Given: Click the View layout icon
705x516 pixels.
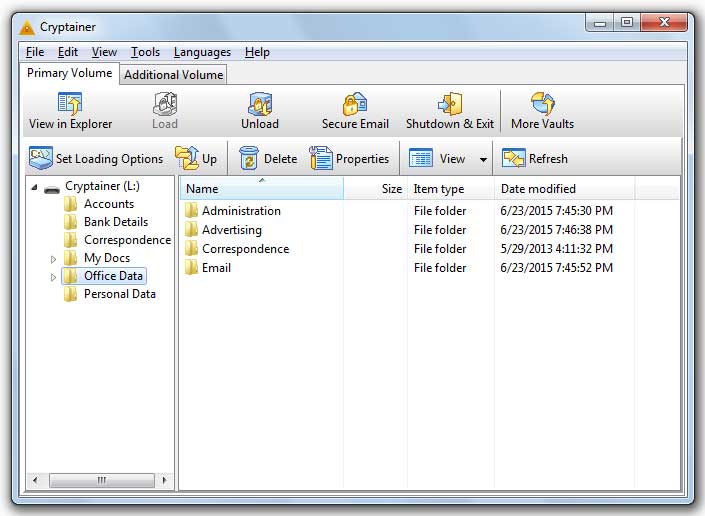Looking at the screenshot, I should point(421,158).
